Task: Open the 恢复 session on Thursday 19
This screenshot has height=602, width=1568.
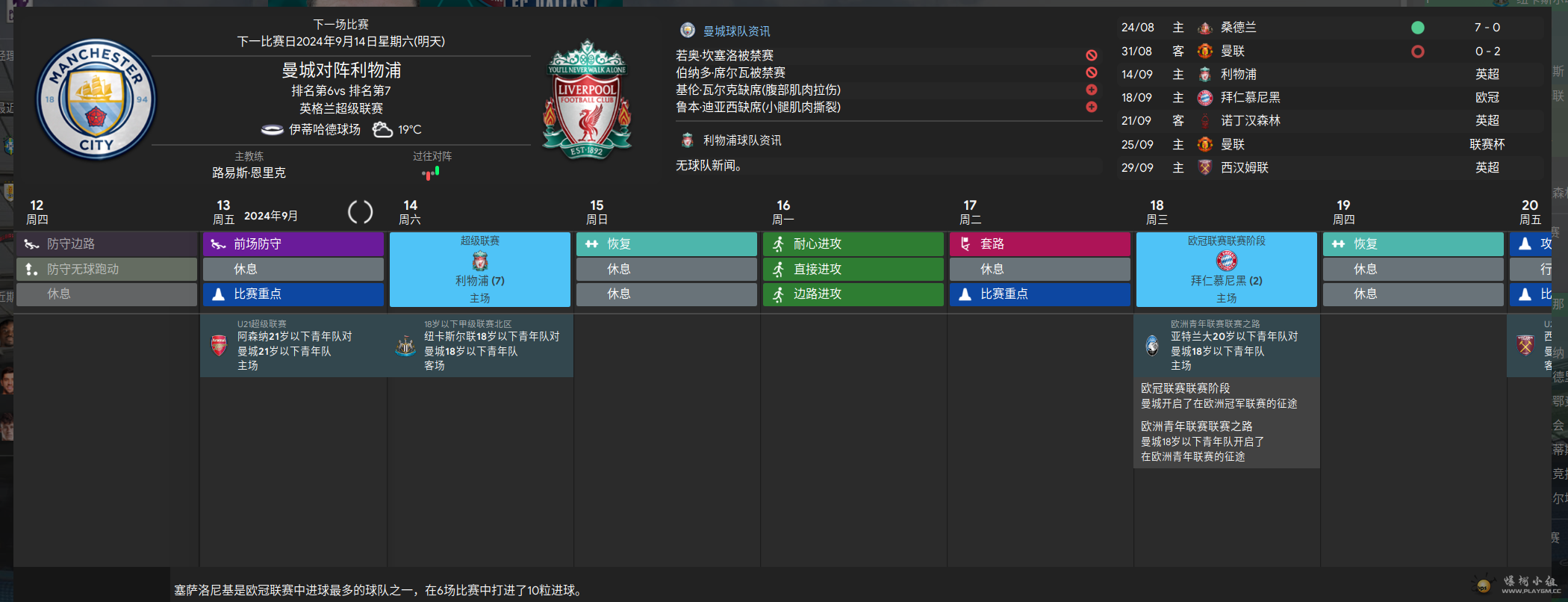Action: (1413, 244)
